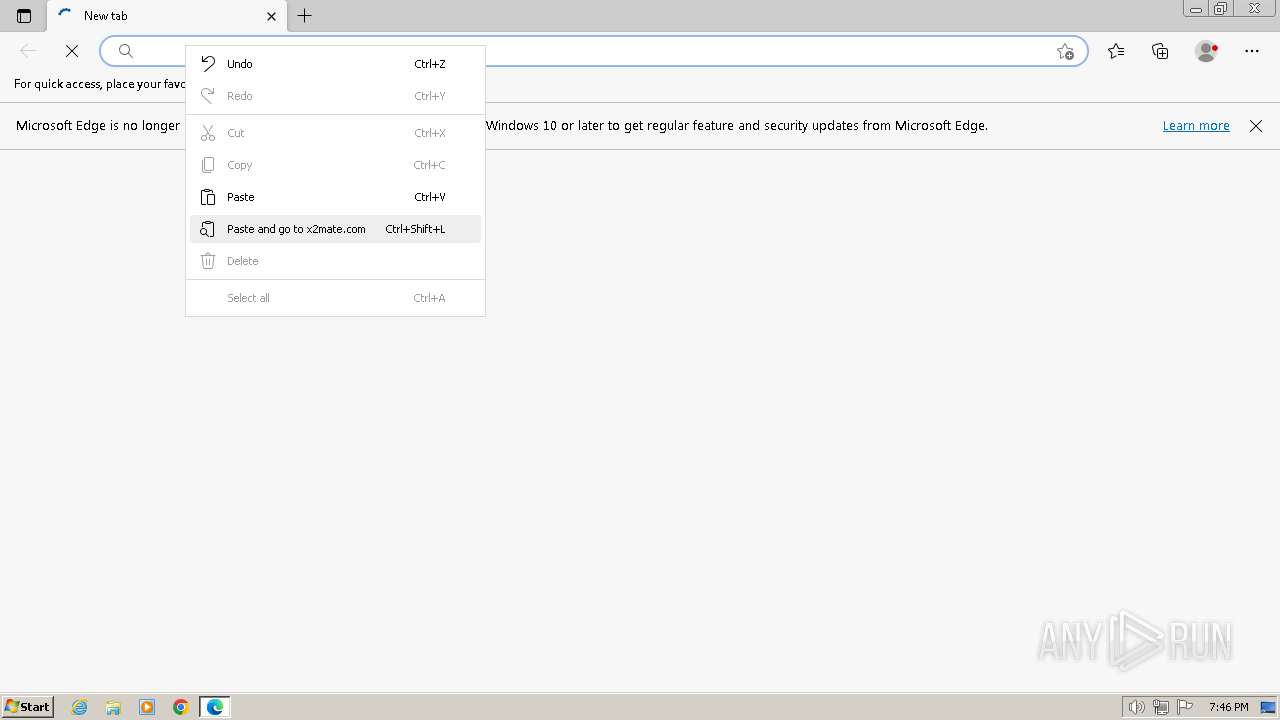Open Action Center flag tray icon
Image resolution: width=1280 pixels, height=720 pixels.
pyautogui.click(x=1185, y=707)
